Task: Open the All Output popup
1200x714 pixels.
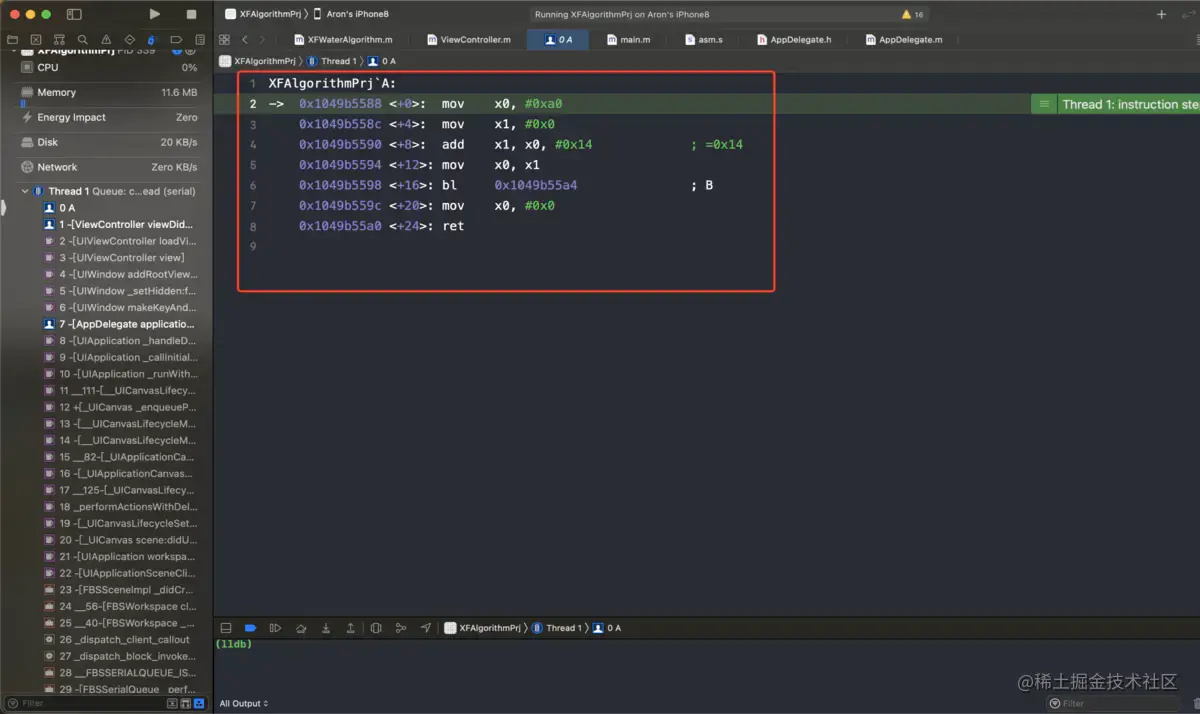Action: coord(244,703)
